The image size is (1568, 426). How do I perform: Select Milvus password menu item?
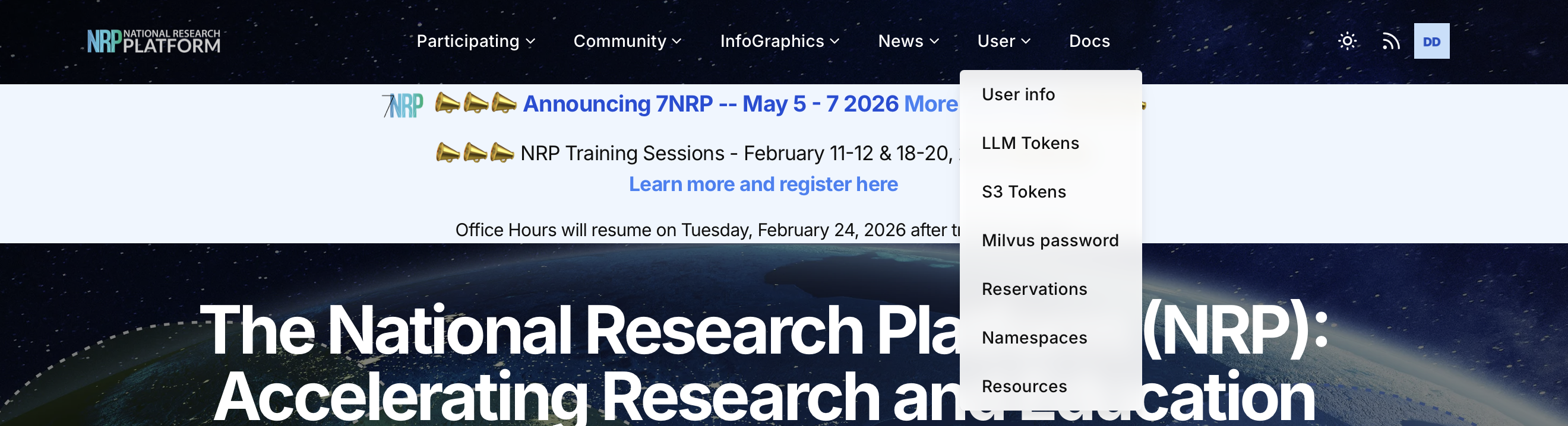(1049, 241)
